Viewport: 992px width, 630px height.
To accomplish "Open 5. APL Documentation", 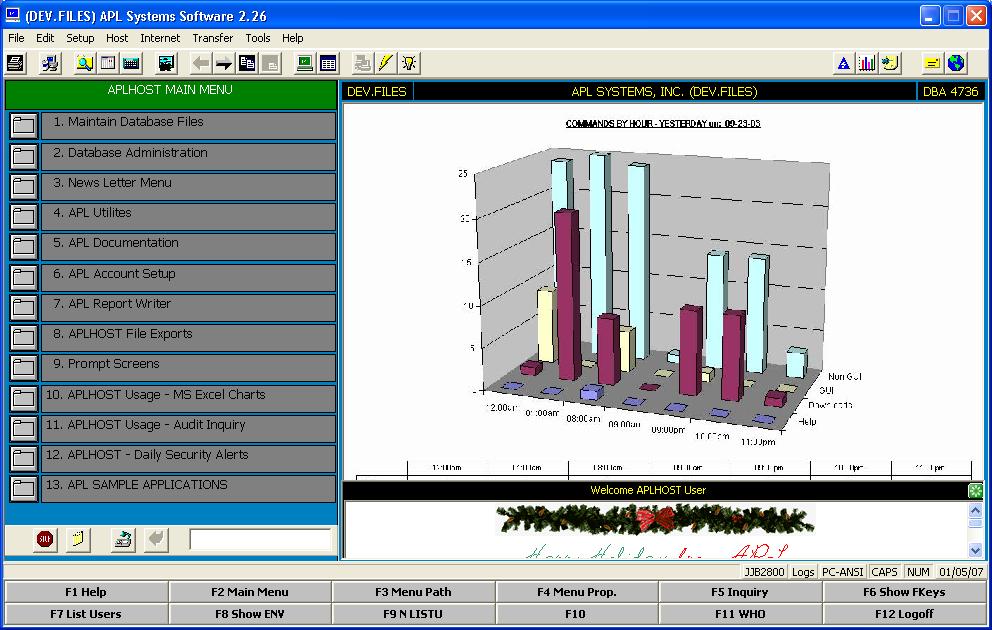I will coord(188,247).
